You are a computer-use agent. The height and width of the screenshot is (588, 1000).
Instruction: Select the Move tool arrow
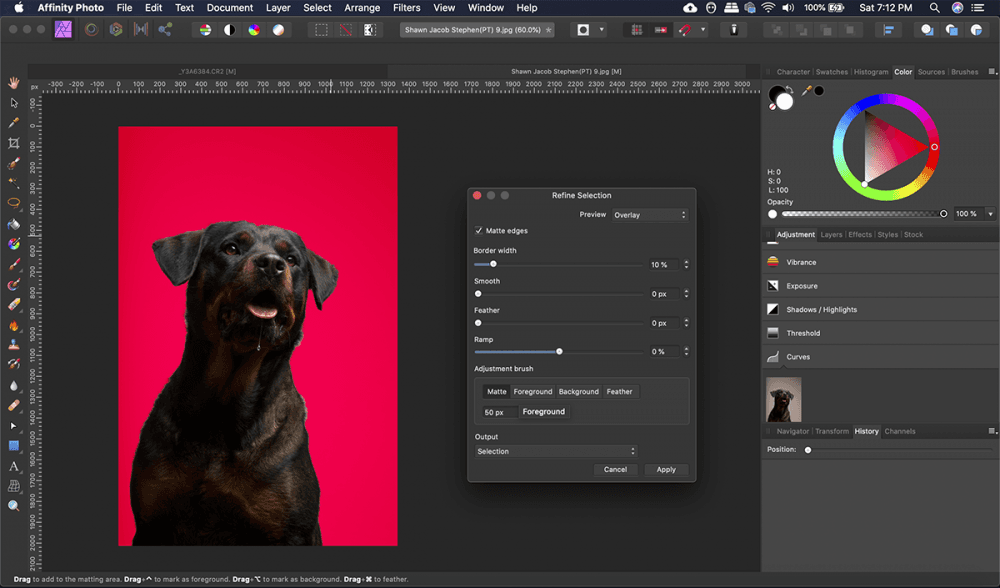14,102
